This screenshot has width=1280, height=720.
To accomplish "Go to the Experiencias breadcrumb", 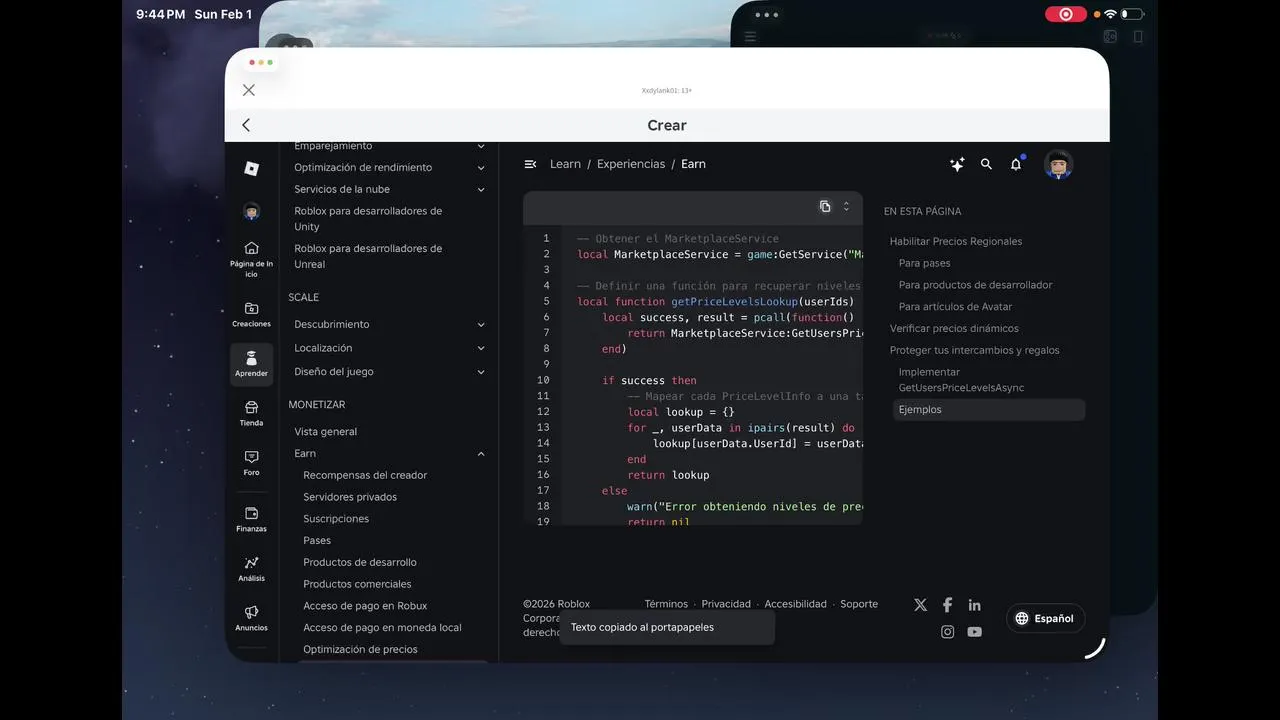I will (x=631, y=164).
